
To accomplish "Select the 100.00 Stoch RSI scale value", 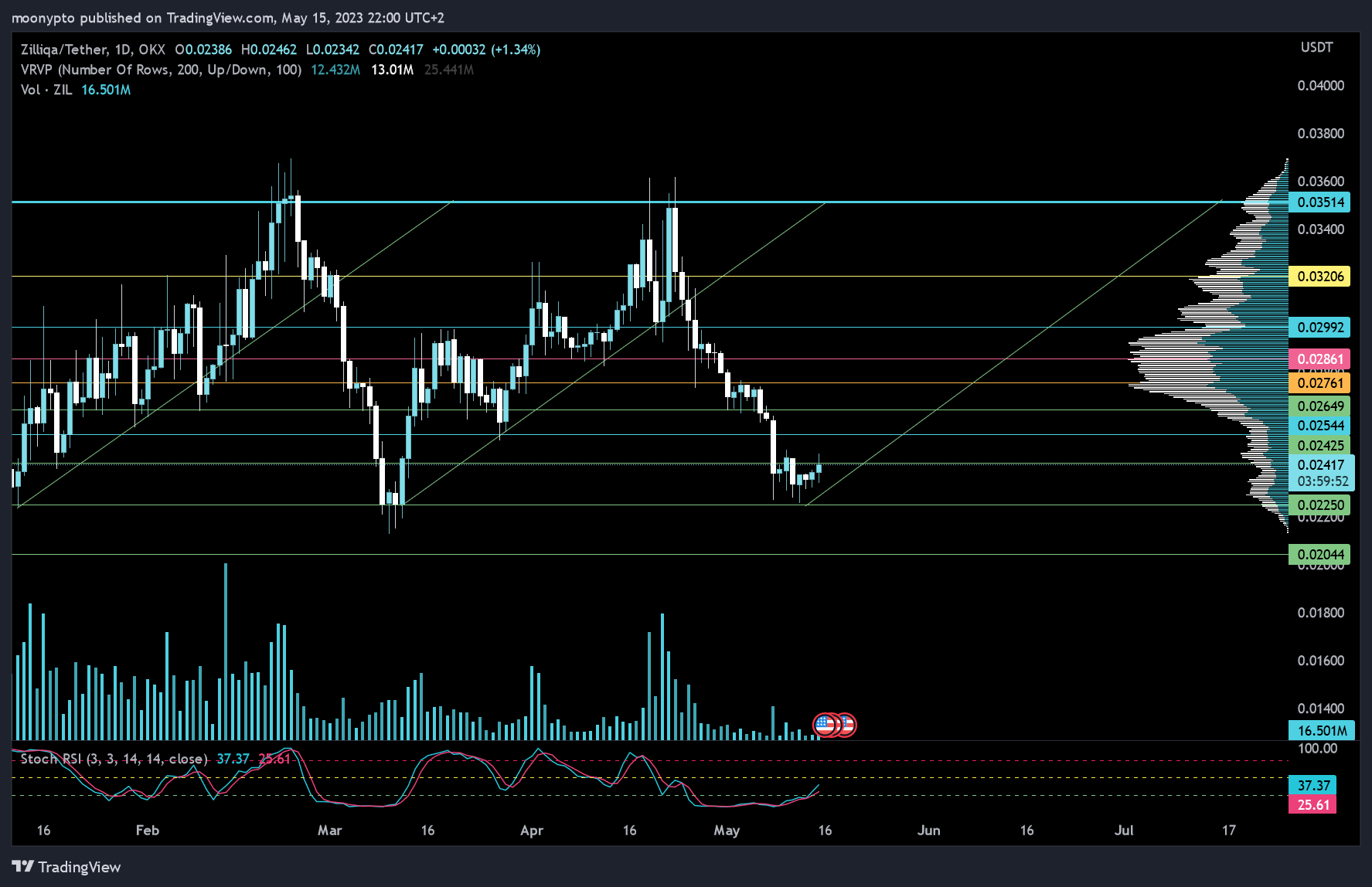I will tap(1317, 749).
